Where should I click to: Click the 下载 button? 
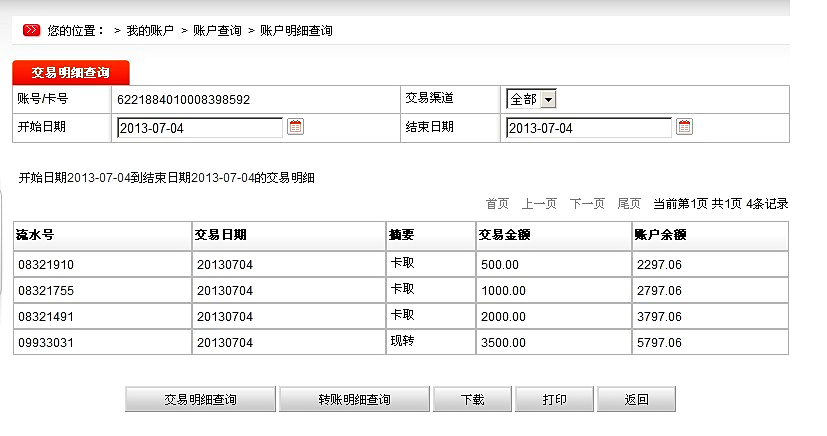click(x=472, y=399)
